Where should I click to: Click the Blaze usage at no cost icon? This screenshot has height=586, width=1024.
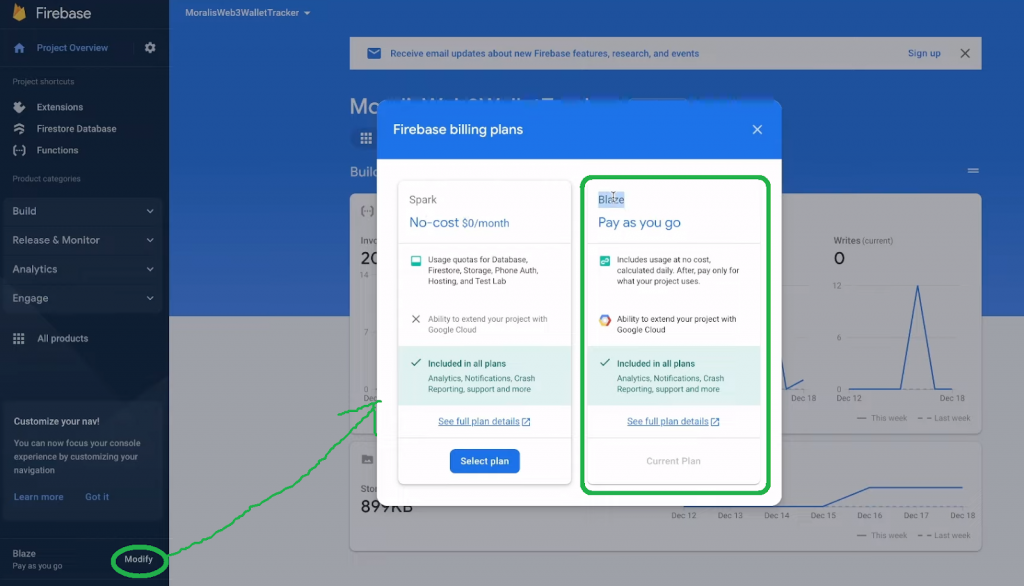pyautogui.click(x=605, y=261)
